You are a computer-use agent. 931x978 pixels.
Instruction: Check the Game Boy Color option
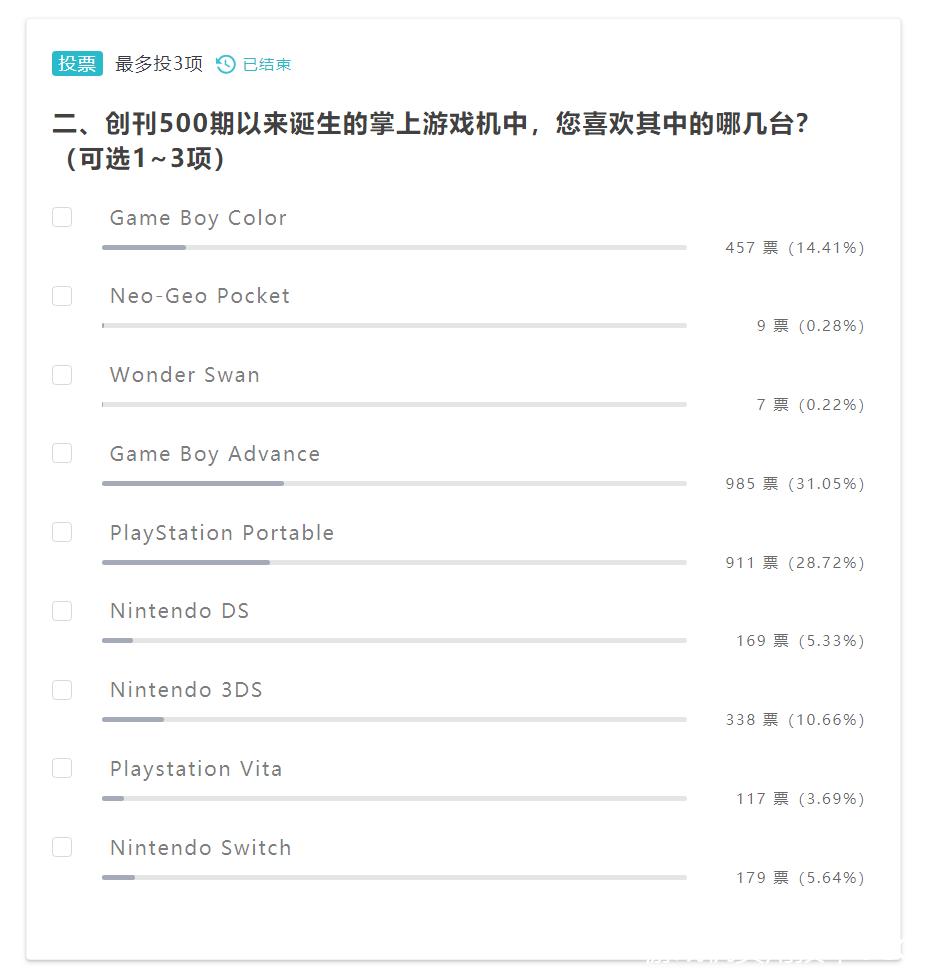[62, 217]
